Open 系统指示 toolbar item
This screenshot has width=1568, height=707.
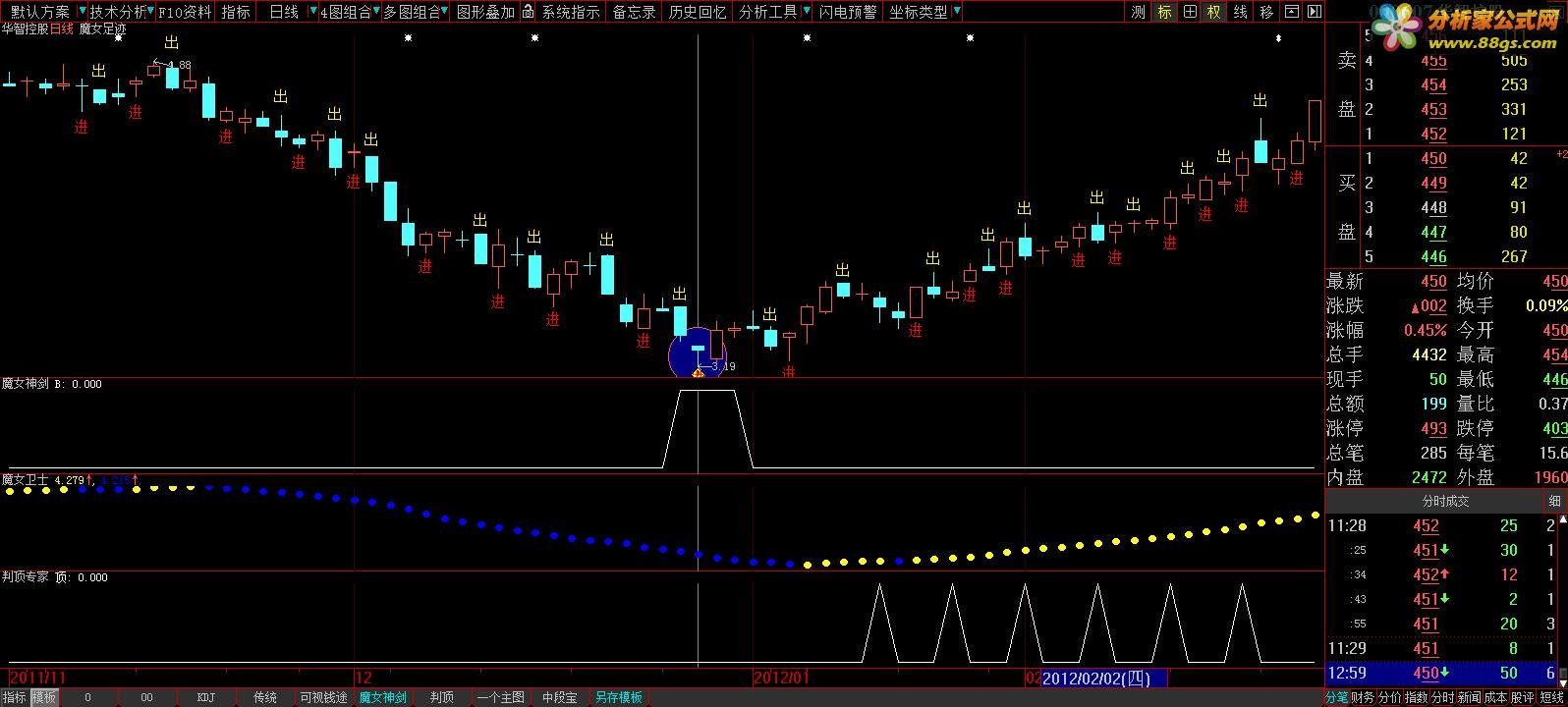click(x=571, y=12)
